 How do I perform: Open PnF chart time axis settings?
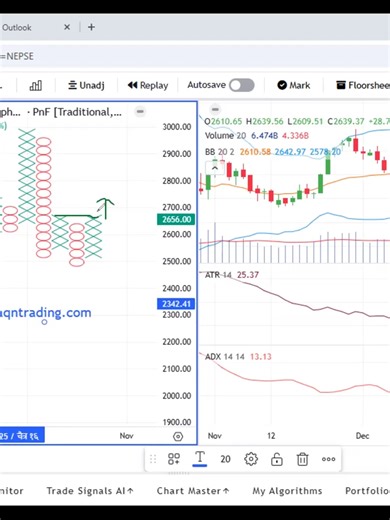pyautogui.click(x=178, y=436)
